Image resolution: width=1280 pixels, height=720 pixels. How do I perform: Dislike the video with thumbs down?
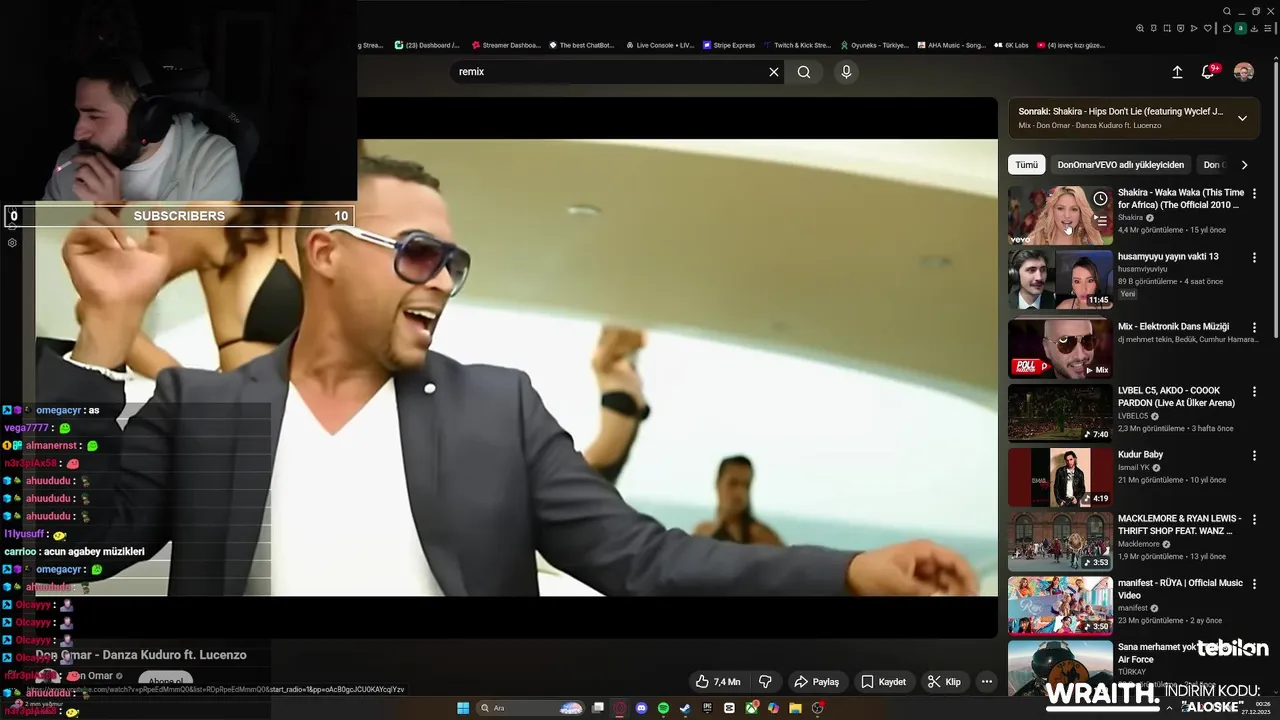pyautogui.click(x=766, y=682)
